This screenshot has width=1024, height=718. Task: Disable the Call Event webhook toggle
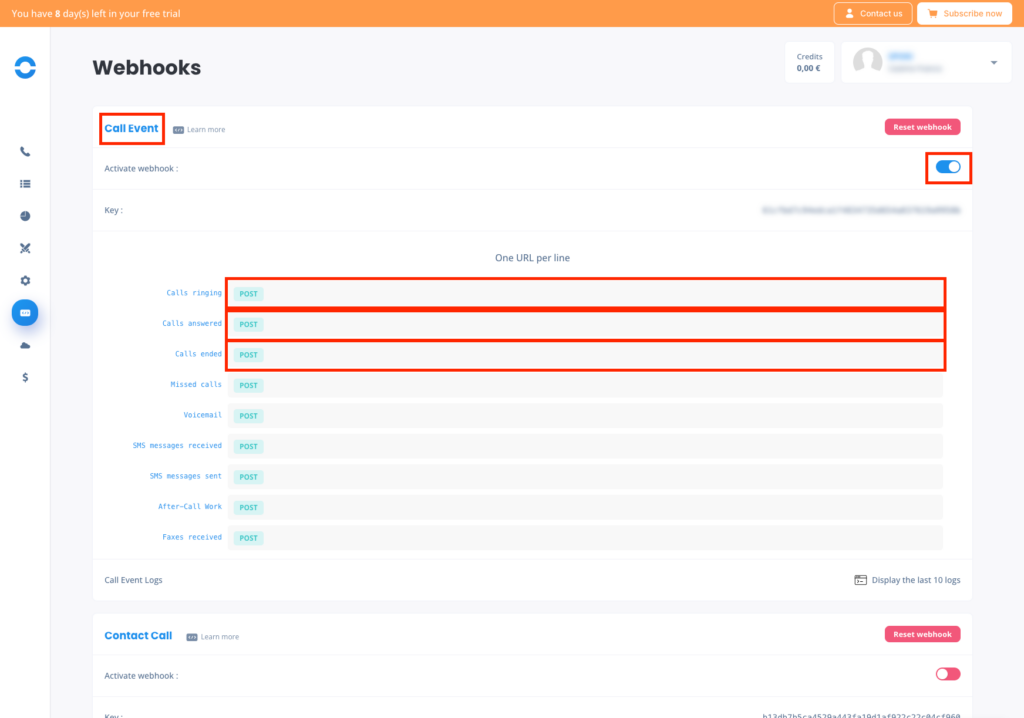[948, 167]
